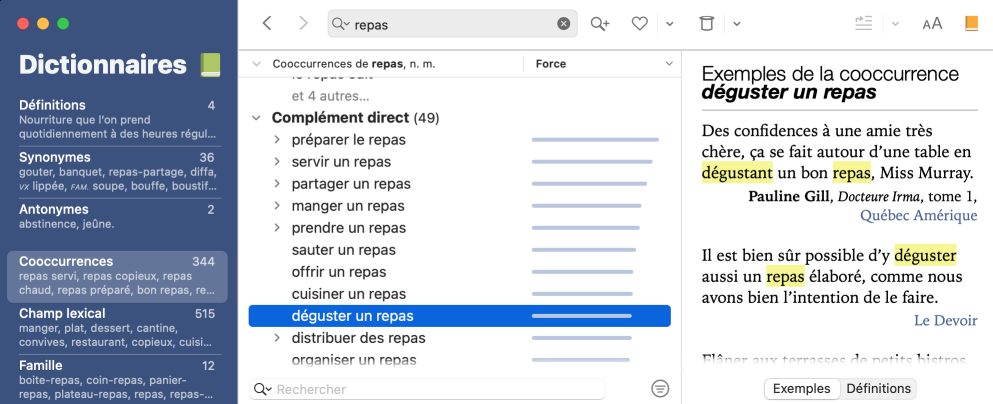Open the dropdown arrow beside history icon

point(737,24)
